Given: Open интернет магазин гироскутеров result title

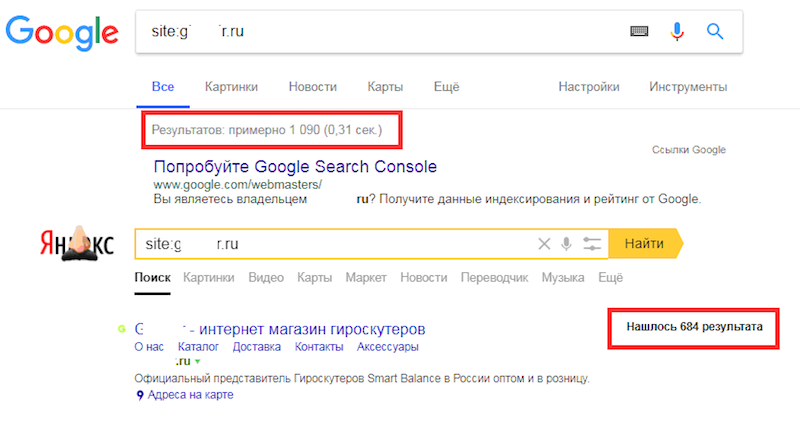Looking at the screenshot, I should 312,329.
